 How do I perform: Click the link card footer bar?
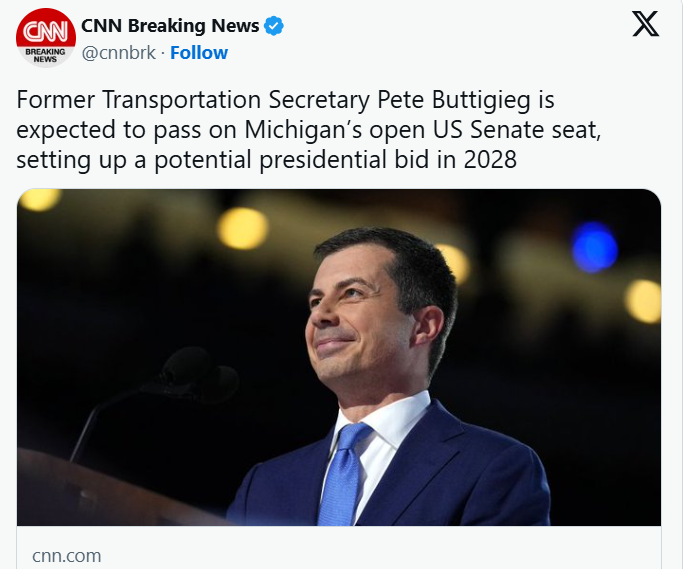coord(340,555)
